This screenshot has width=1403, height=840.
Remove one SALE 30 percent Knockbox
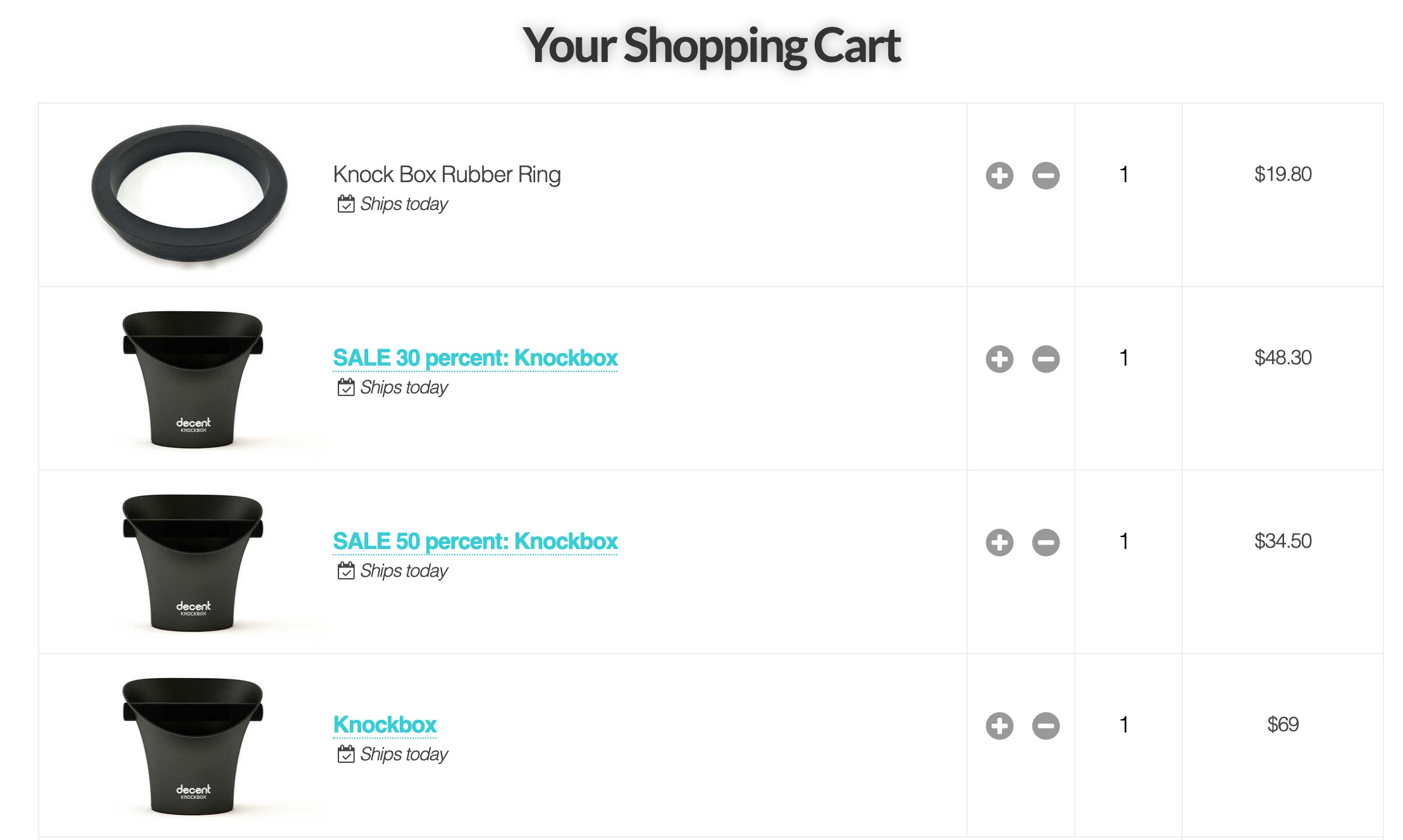[1046, 359]
